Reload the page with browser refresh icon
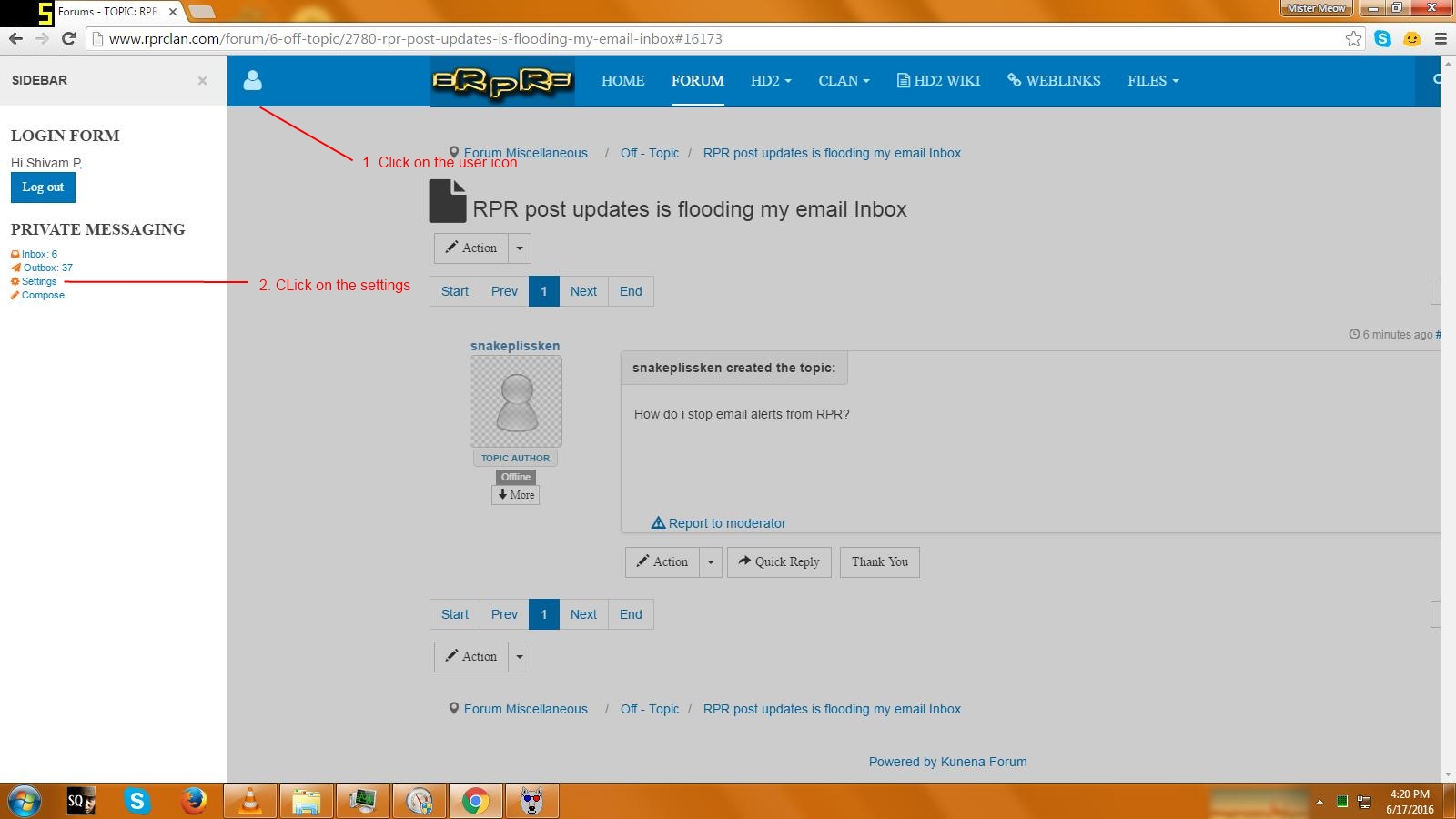 68,38
